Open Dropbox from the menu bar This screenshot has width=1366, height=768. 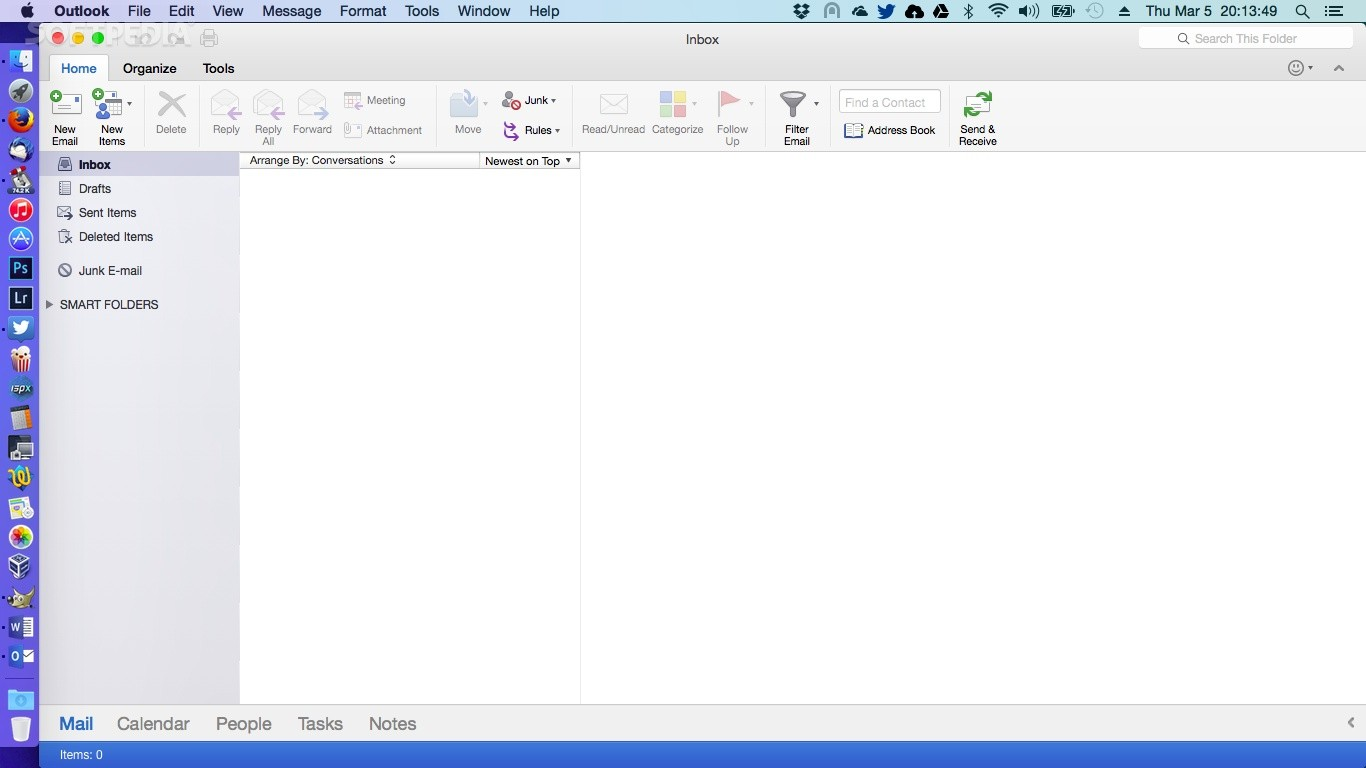(801, 11)
